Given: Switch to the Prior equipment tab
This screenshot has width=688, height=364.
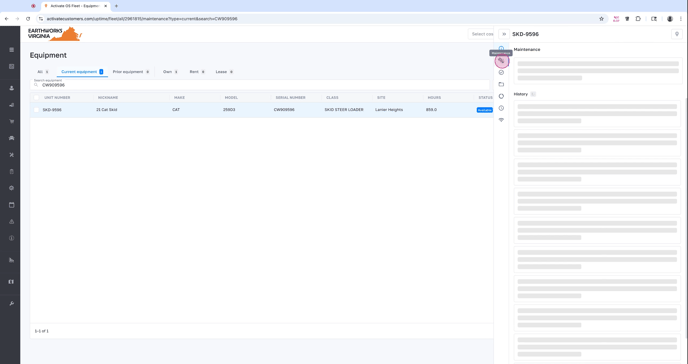Looking at the screenshot, I should [131, 71].
